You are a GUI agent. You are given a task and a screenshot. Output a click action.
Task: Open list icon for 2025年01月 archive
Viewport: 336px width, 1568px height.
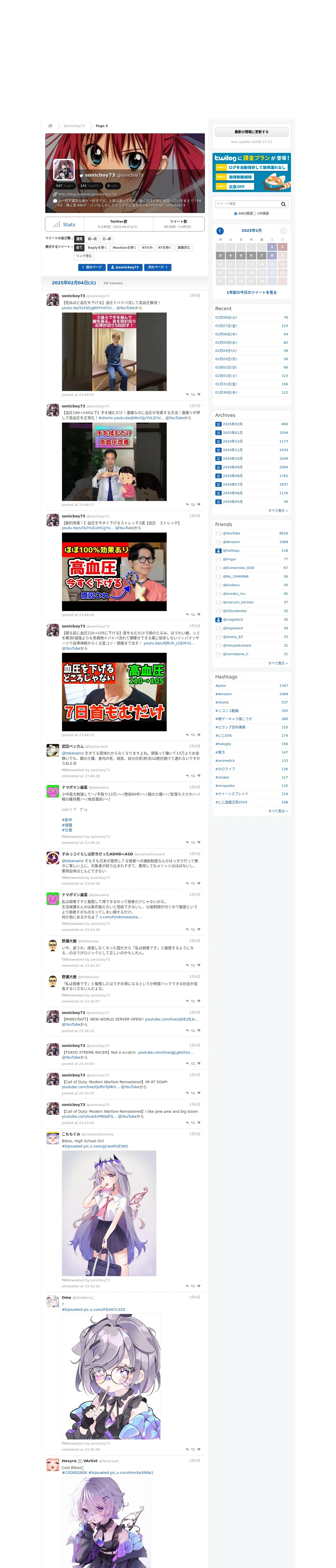(x=218, y=432)
